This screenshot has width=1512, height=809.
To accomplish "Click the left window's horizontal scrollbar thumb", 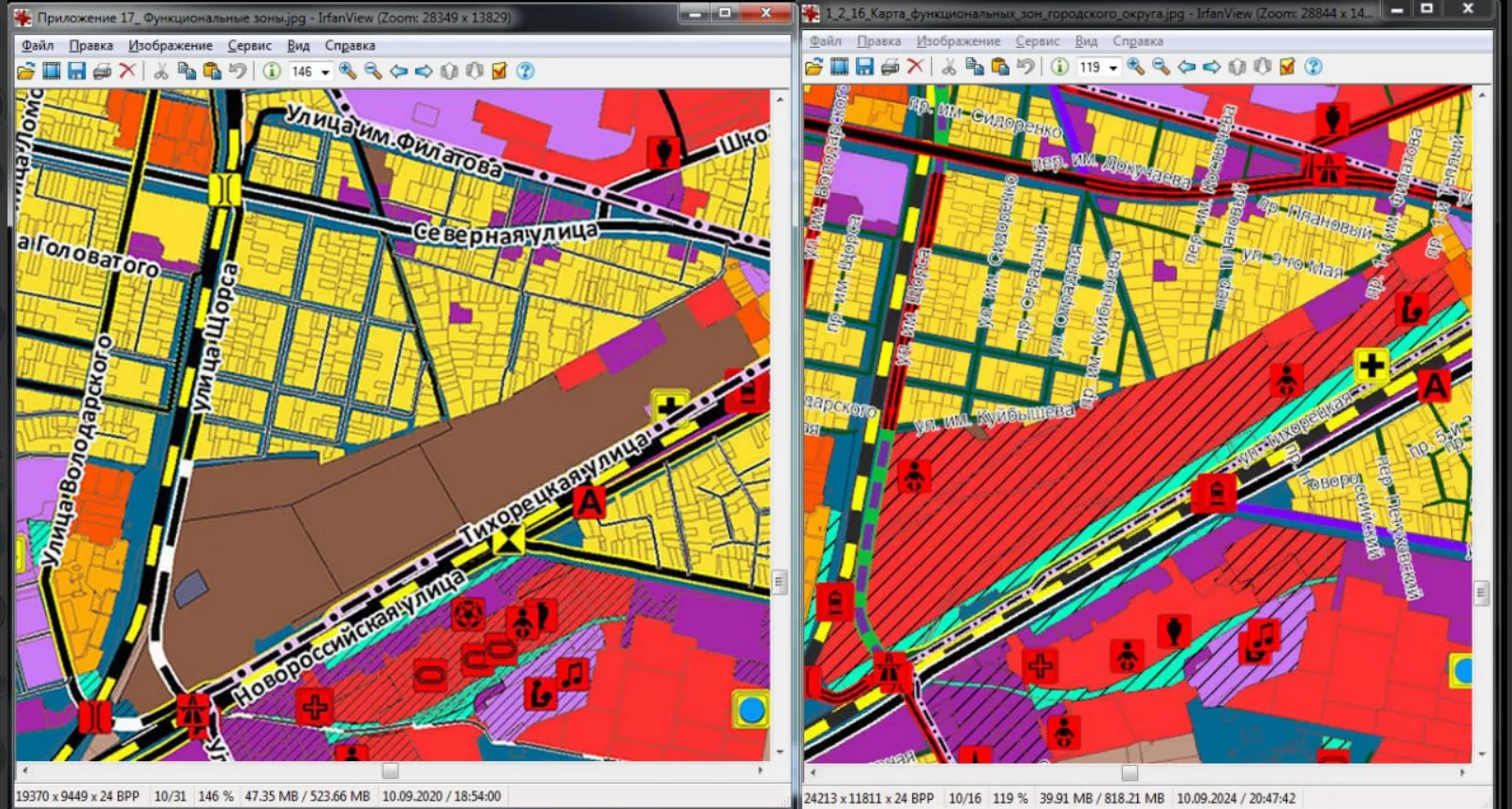I will click(390, 771).
